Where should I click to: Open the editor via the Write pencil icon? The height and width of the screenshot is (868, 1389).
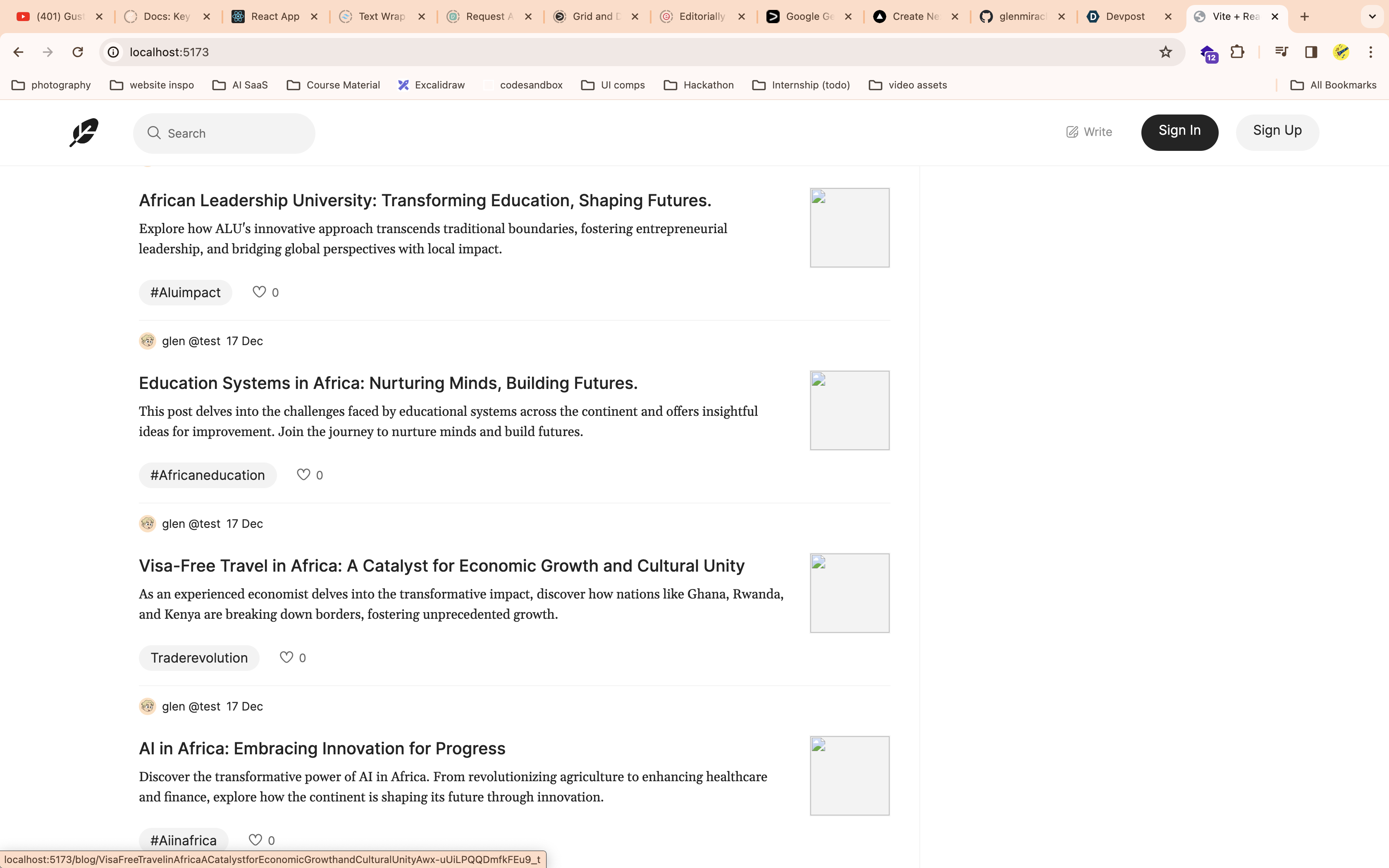coord(1072,132)
